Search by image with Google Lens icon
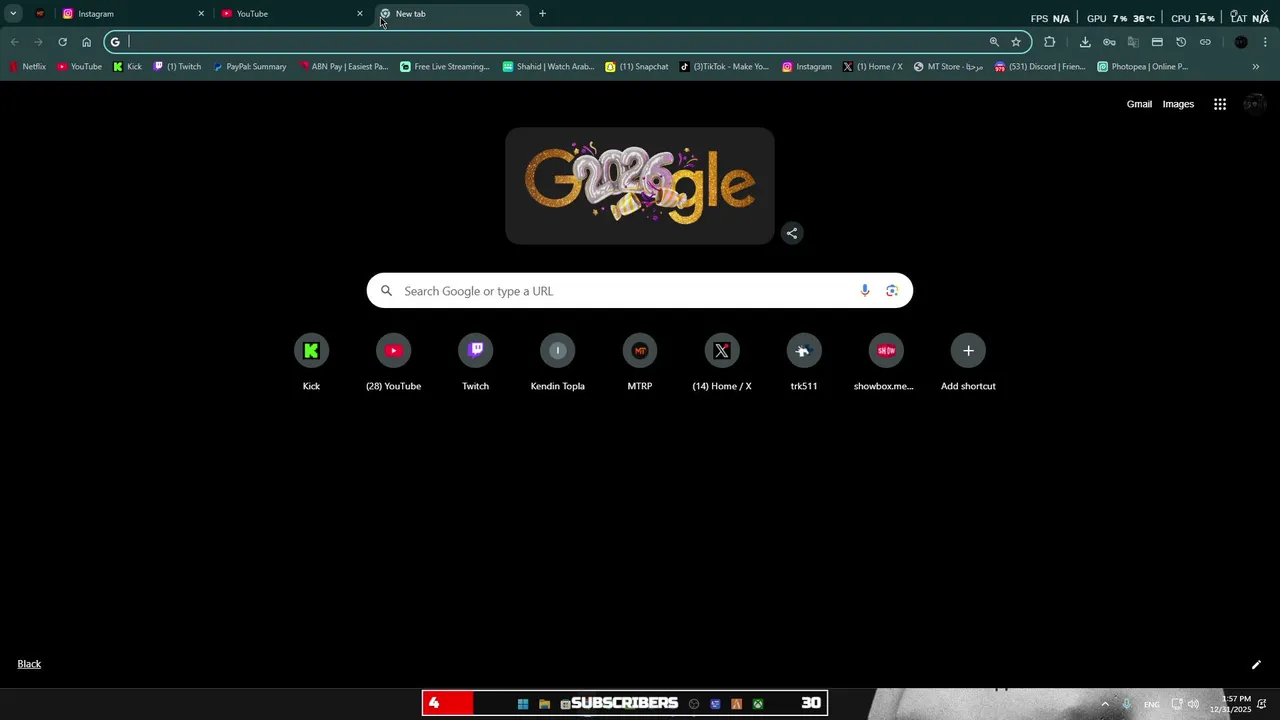This screenshot has height=720, width=1280. point(892,291)
